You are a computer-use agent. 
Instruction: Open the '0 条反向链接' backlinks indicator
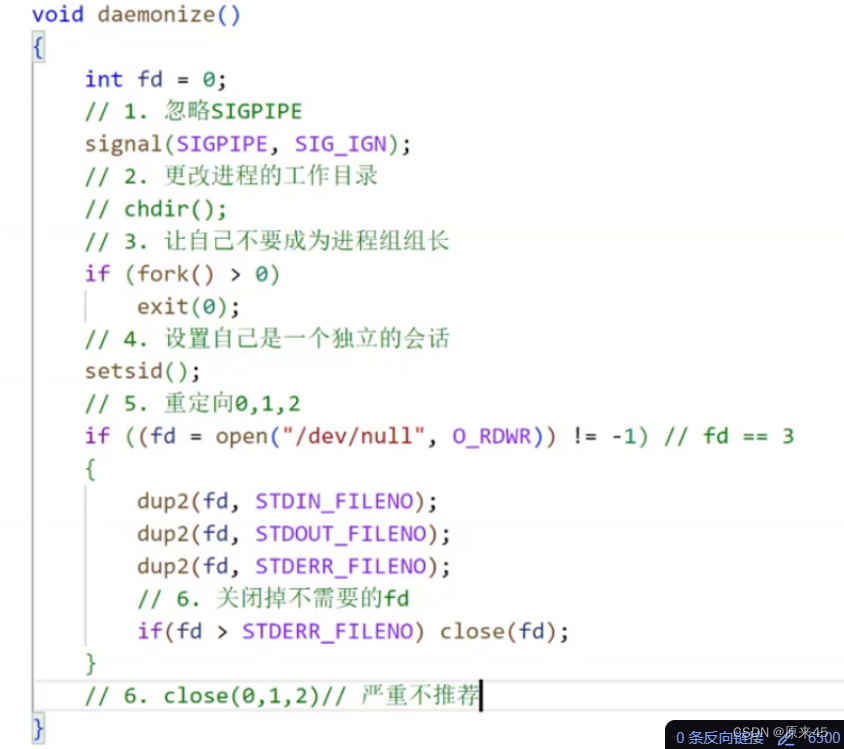[719, 738]
